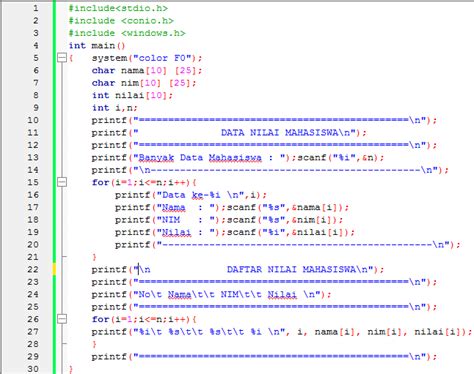Screen dimensions: 474x374
Task: Click the equals-sign printf on line 10
Action: 264,120
